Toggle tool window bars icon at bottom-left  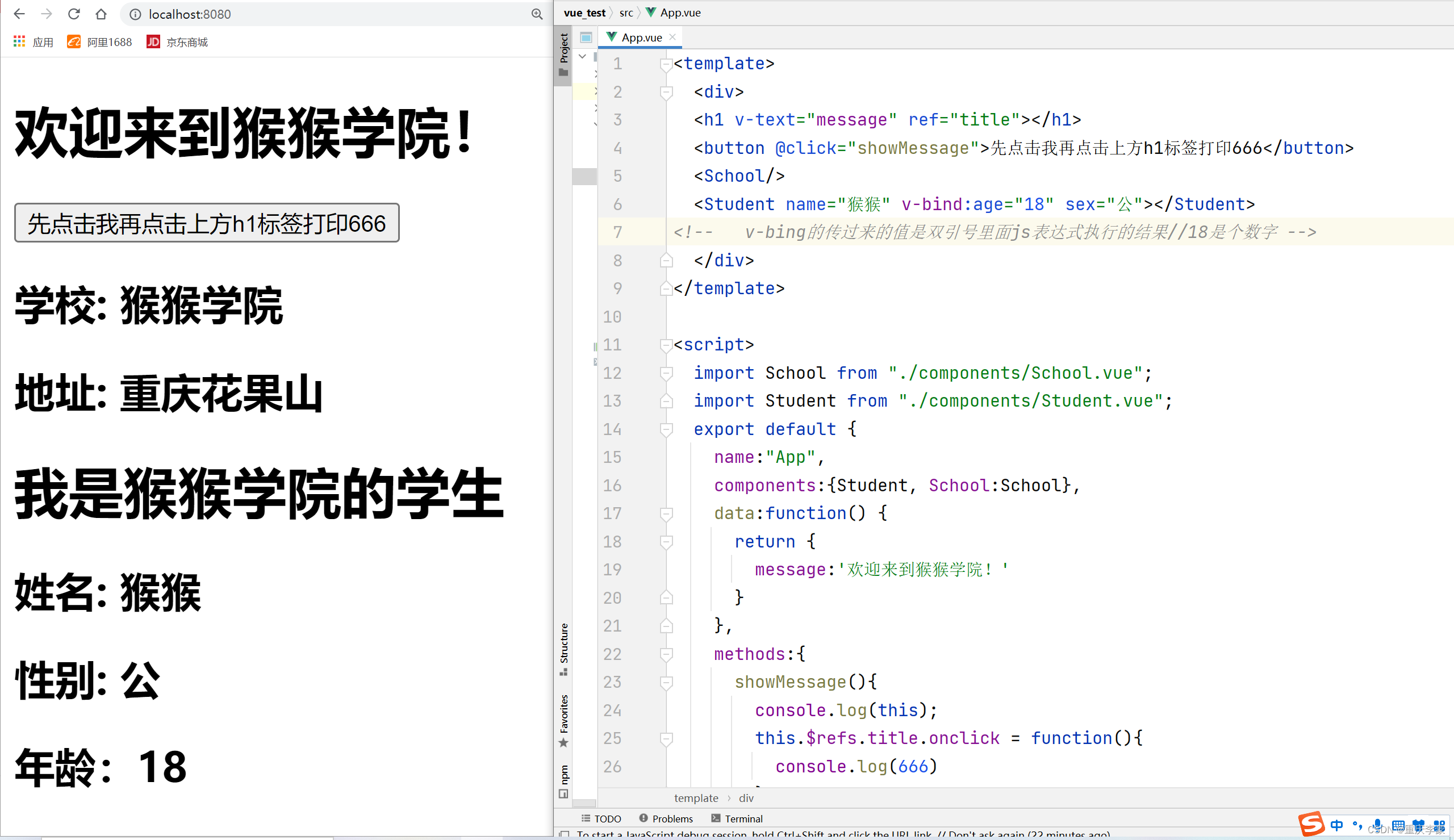click(565, 834)
